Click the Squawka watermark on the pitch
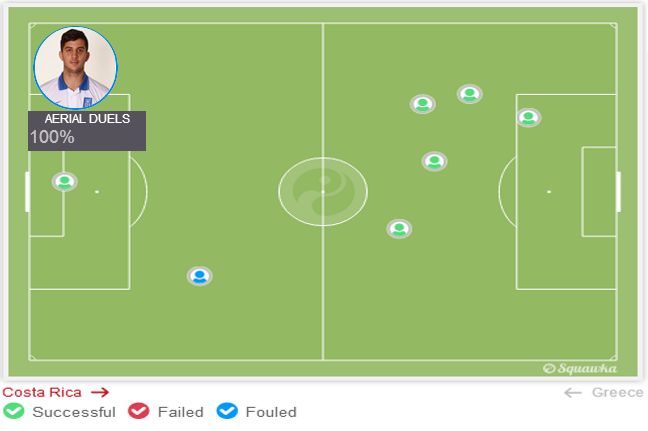 pyautogui.click(x=580, y=368)
